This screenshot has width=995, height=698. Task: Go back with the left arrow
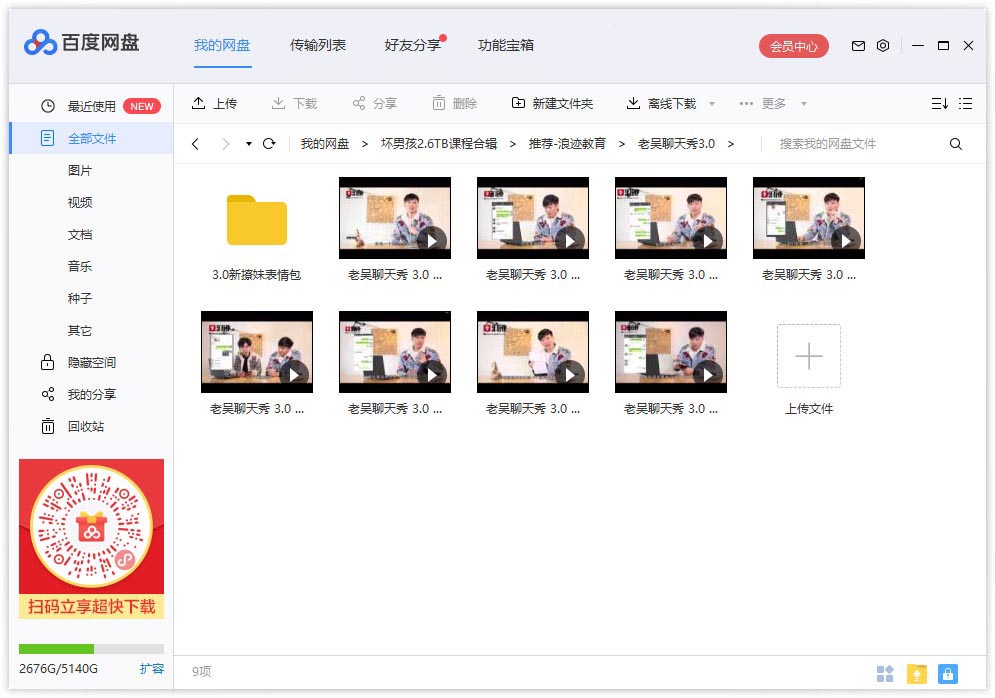pyautogui.click(x=195, y=144)
